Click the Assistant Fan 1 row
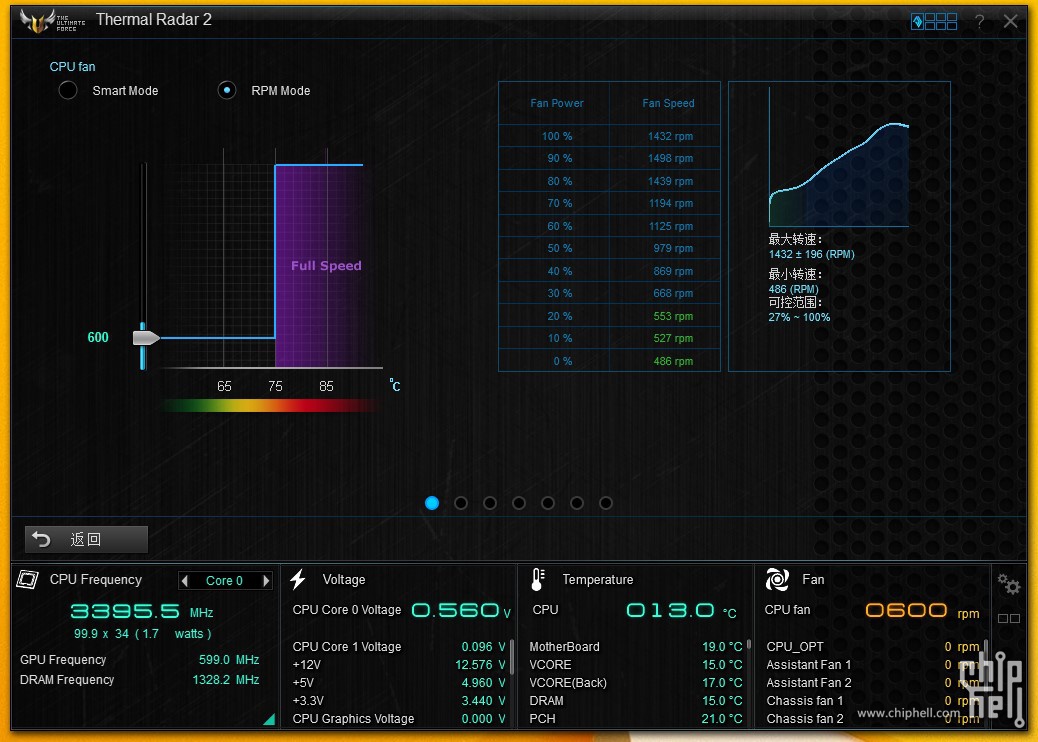 (873, 665)
